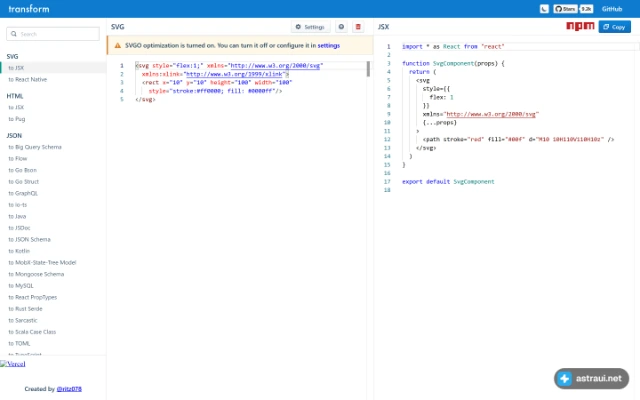Click the SVG editor scrollbar thumb
Screen dimensions: 640x400
(x=368, y=69)
